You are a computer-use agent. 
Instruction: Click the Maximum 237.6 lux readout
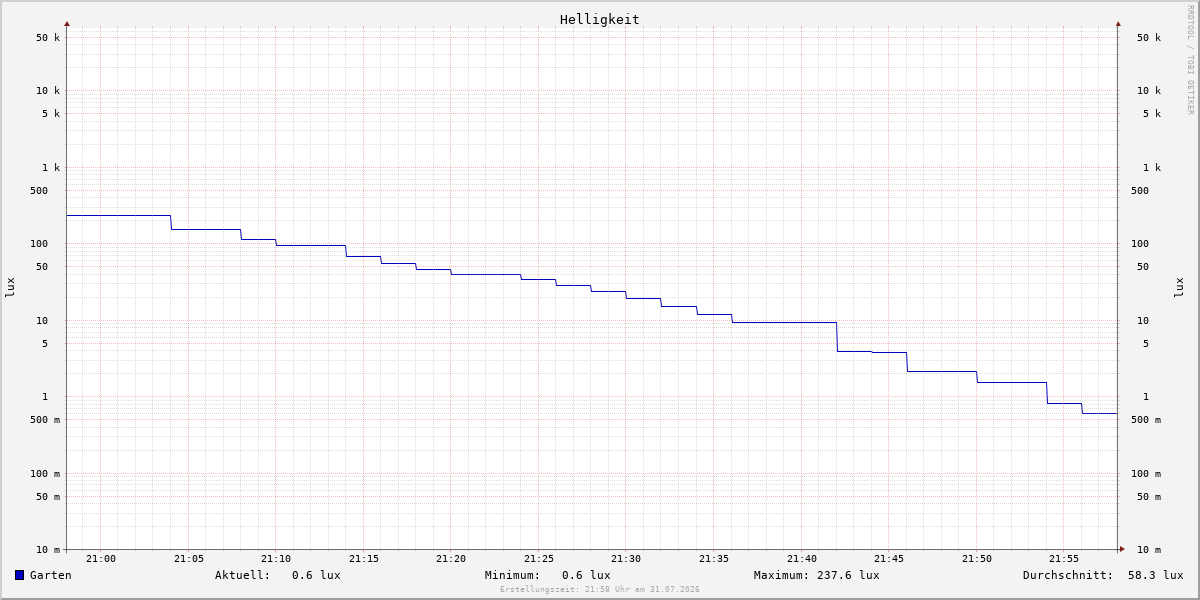[817, 575]
